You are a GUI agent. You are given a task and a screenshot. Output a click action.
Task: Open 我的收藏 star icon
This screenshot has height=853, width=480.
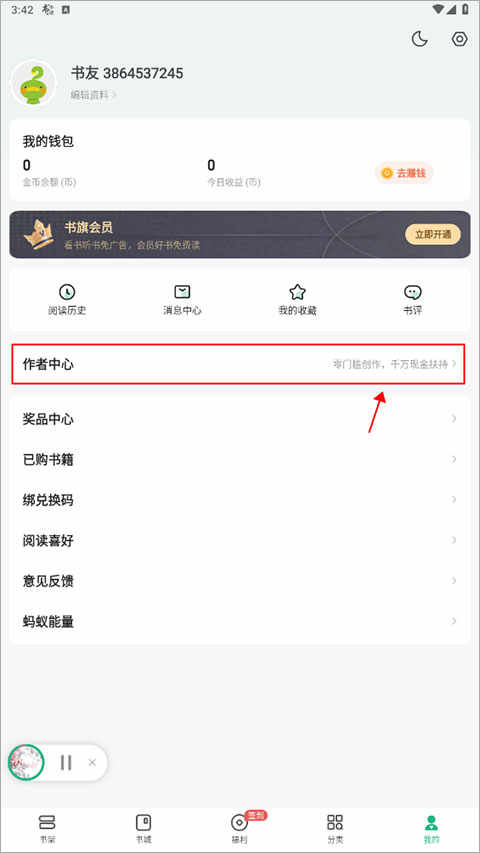[297, 292]
